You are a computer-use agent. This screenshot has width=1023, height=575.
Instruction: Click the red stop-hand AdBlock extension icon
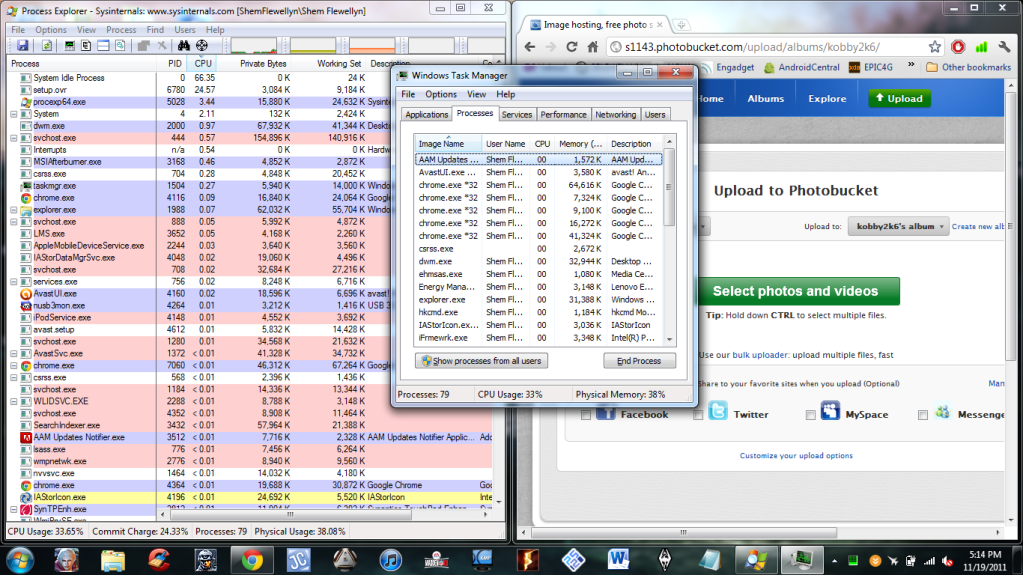958,47
